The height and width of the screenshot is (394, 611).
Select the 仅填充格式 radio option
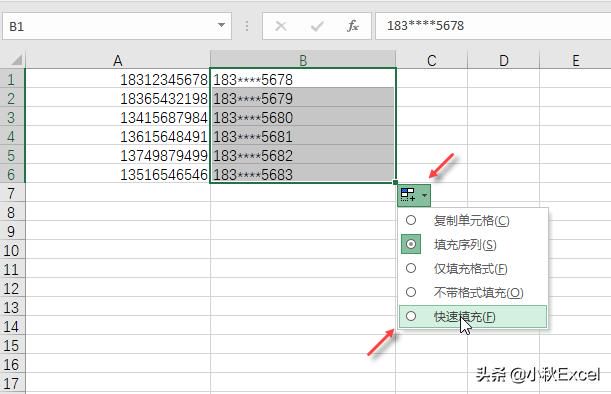coord(411,269)
